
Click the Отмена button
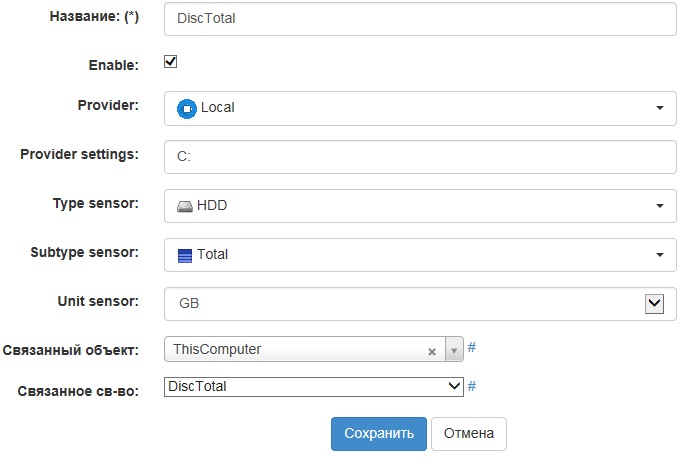(469, 434)
